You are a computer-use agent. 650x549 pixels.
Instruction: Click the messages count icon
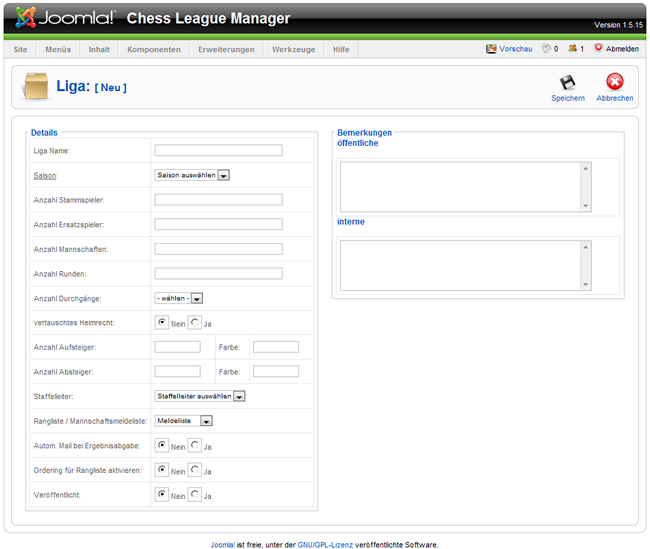[546, 48]
